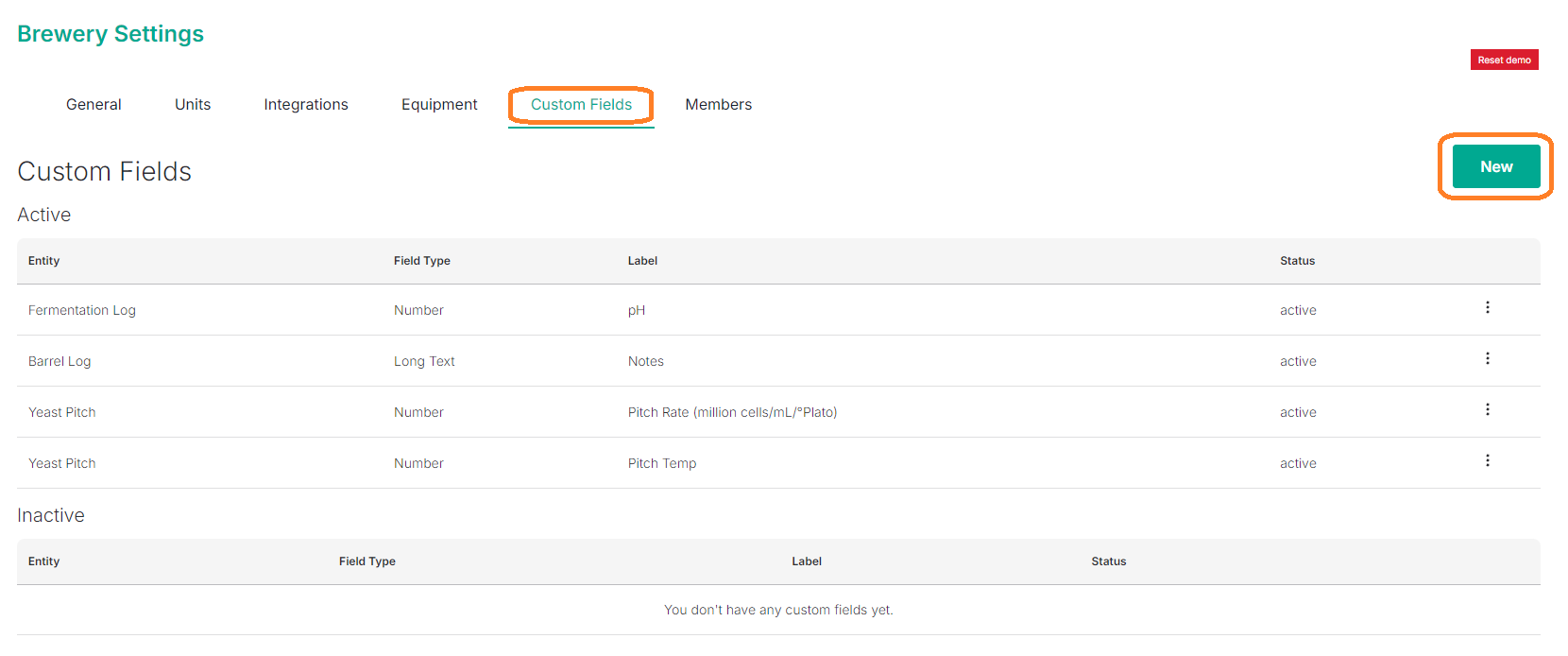Viewport: 1568px width, 656px height.
Task: Click Yeast Pitch in the Pitch Temp row
Action: click(62, 463)
